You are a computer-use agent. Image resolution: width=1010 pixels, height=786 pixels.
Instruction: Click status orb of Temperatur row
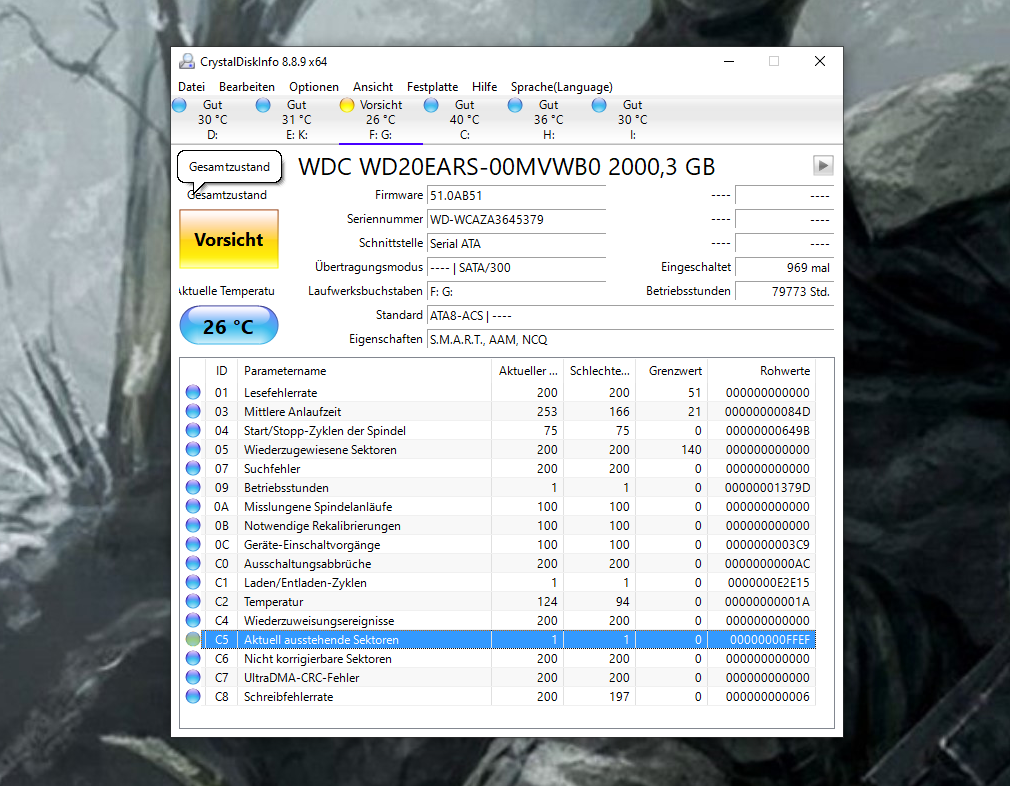[193, 601]
